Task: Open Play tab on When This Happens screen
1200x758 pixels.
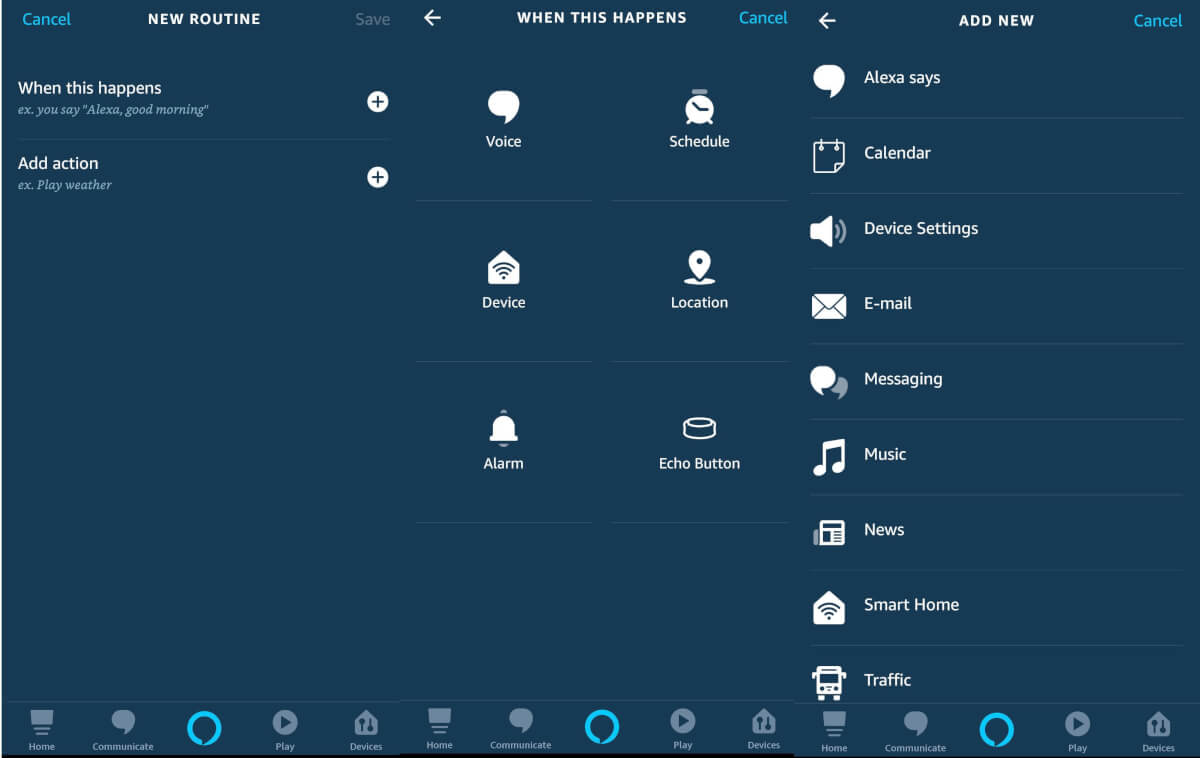Action: click(683, 727)
